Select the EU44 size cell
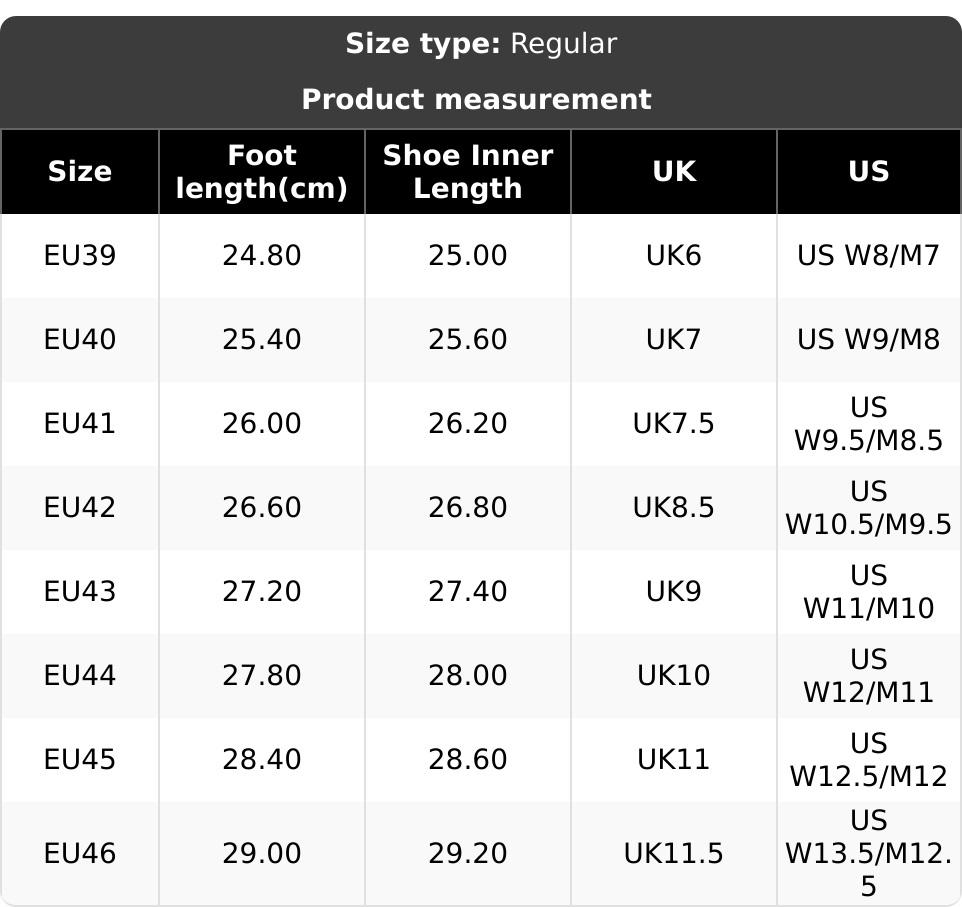The image size is (962, 907). 80,676
